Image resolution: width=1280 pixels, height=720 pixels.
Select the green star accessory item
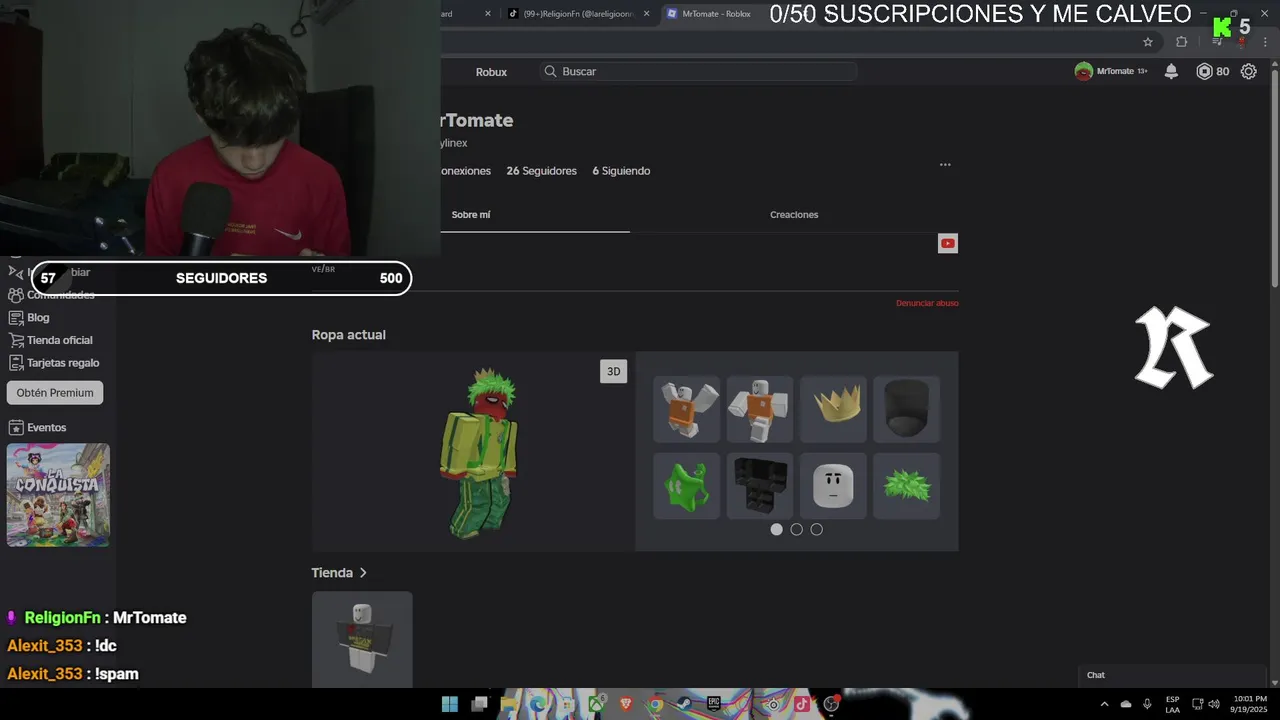tap(686, 486)
